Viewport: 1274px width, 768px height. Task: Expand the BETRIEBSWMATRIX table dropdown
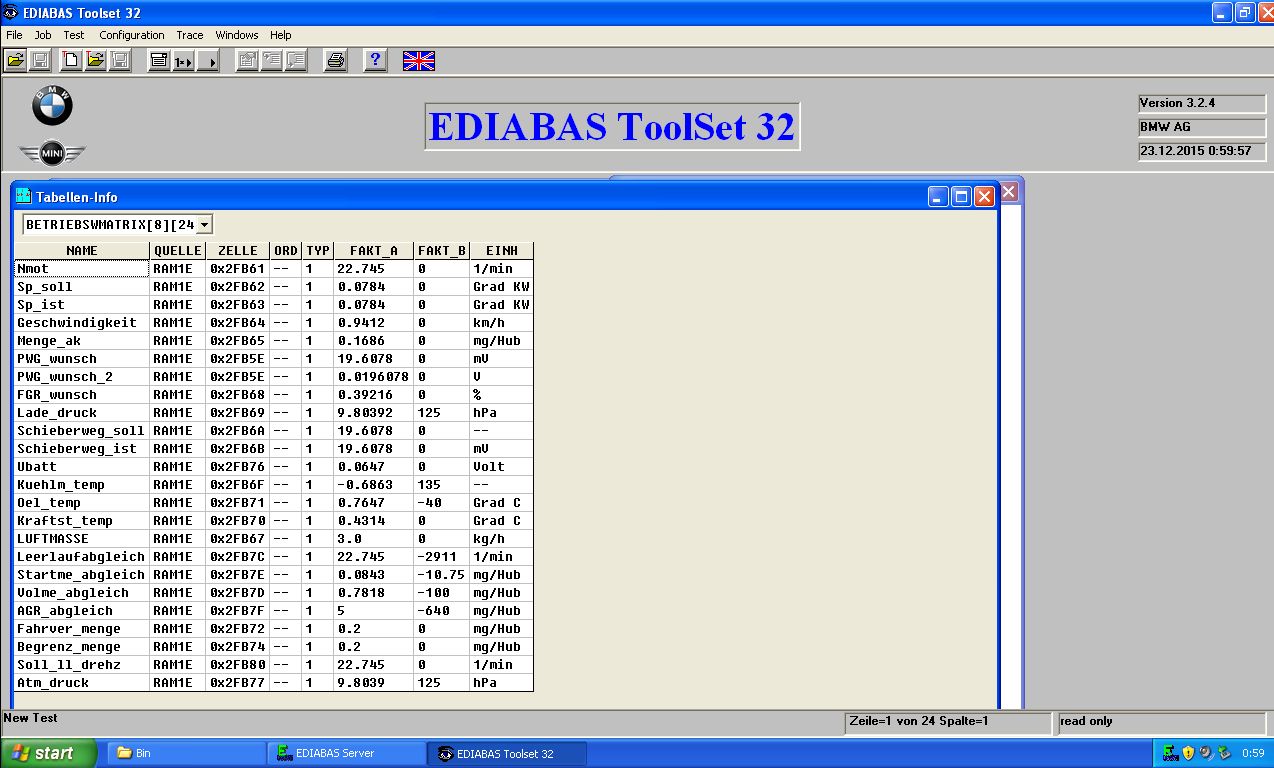click(205, 225)
